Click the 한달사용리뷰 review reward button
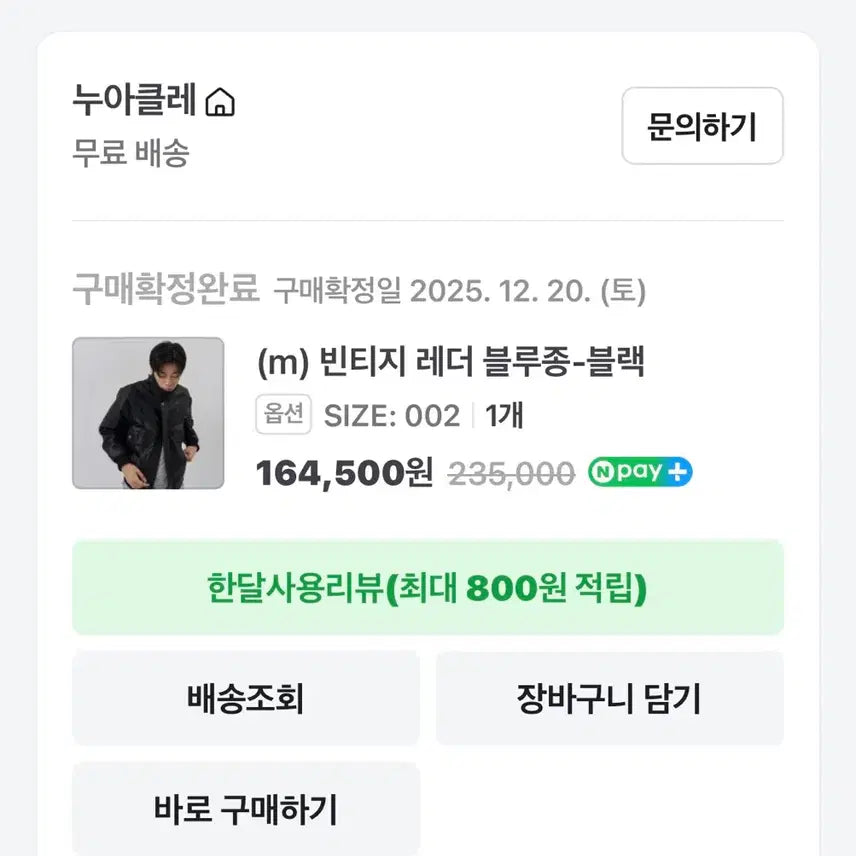The width and height of the screenshot is (856, 856). point(428,591)
